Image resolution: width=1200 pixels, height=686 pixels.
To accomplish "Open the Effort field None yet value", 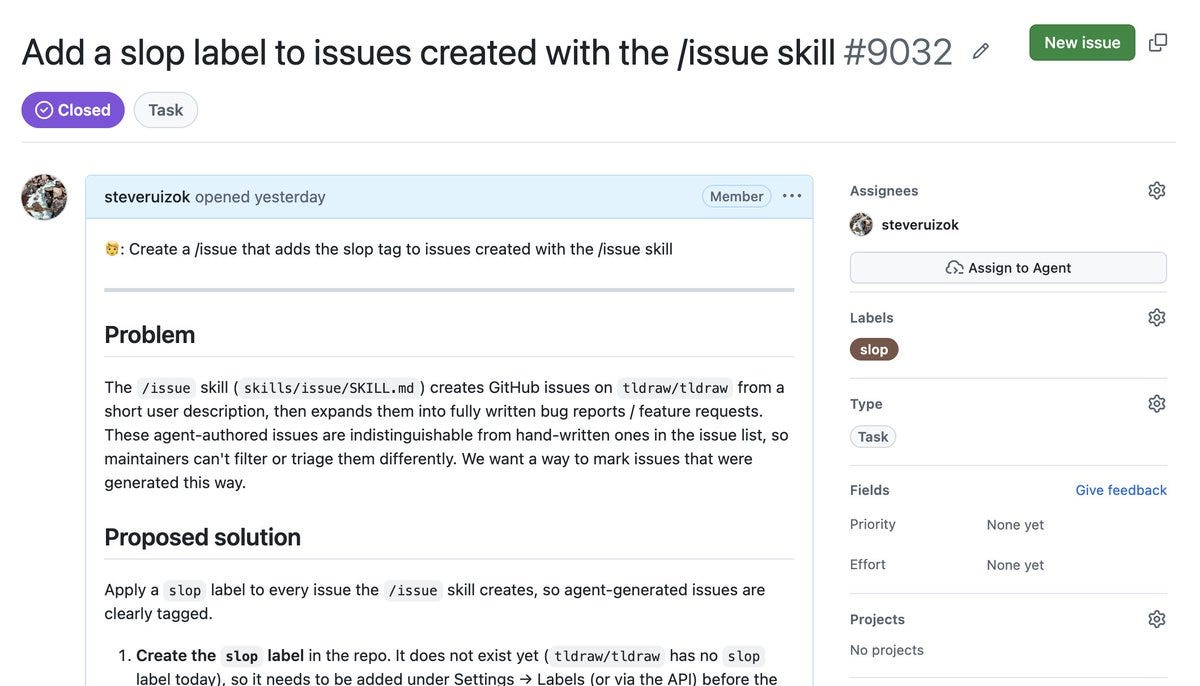I will 1015,564.
